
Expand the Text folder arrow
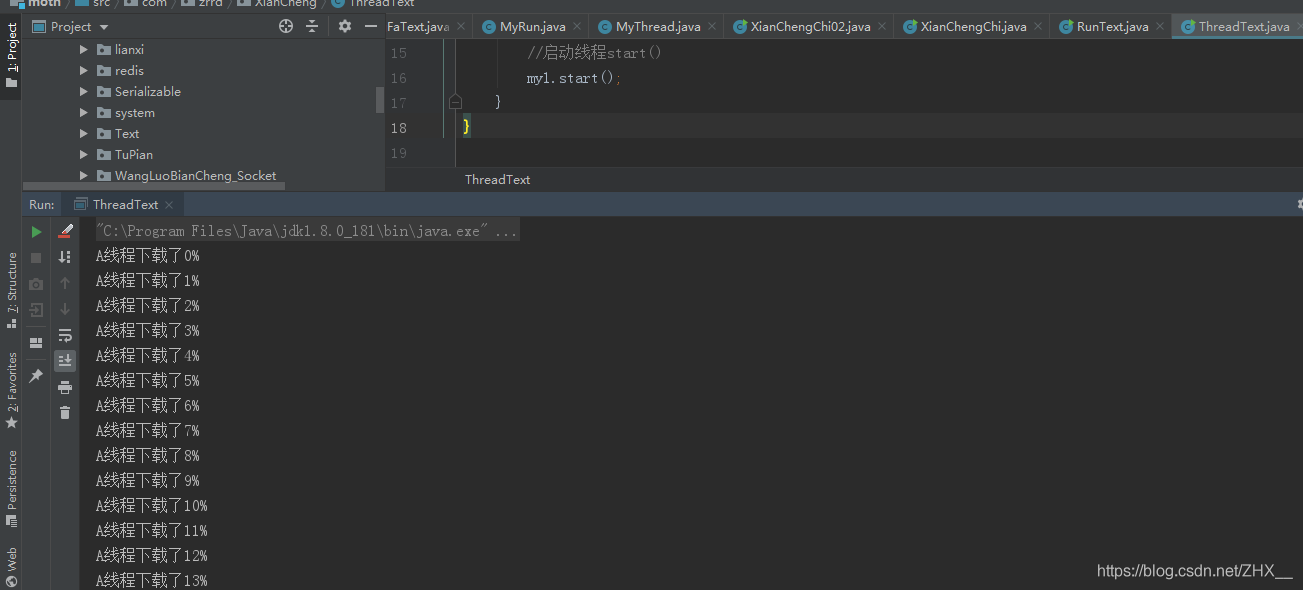84,134
